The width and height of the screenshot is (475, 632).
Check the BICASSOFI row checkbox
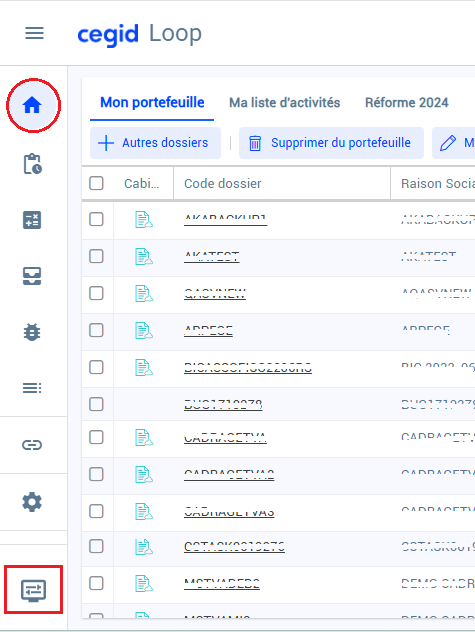click(x=96, y=368)
